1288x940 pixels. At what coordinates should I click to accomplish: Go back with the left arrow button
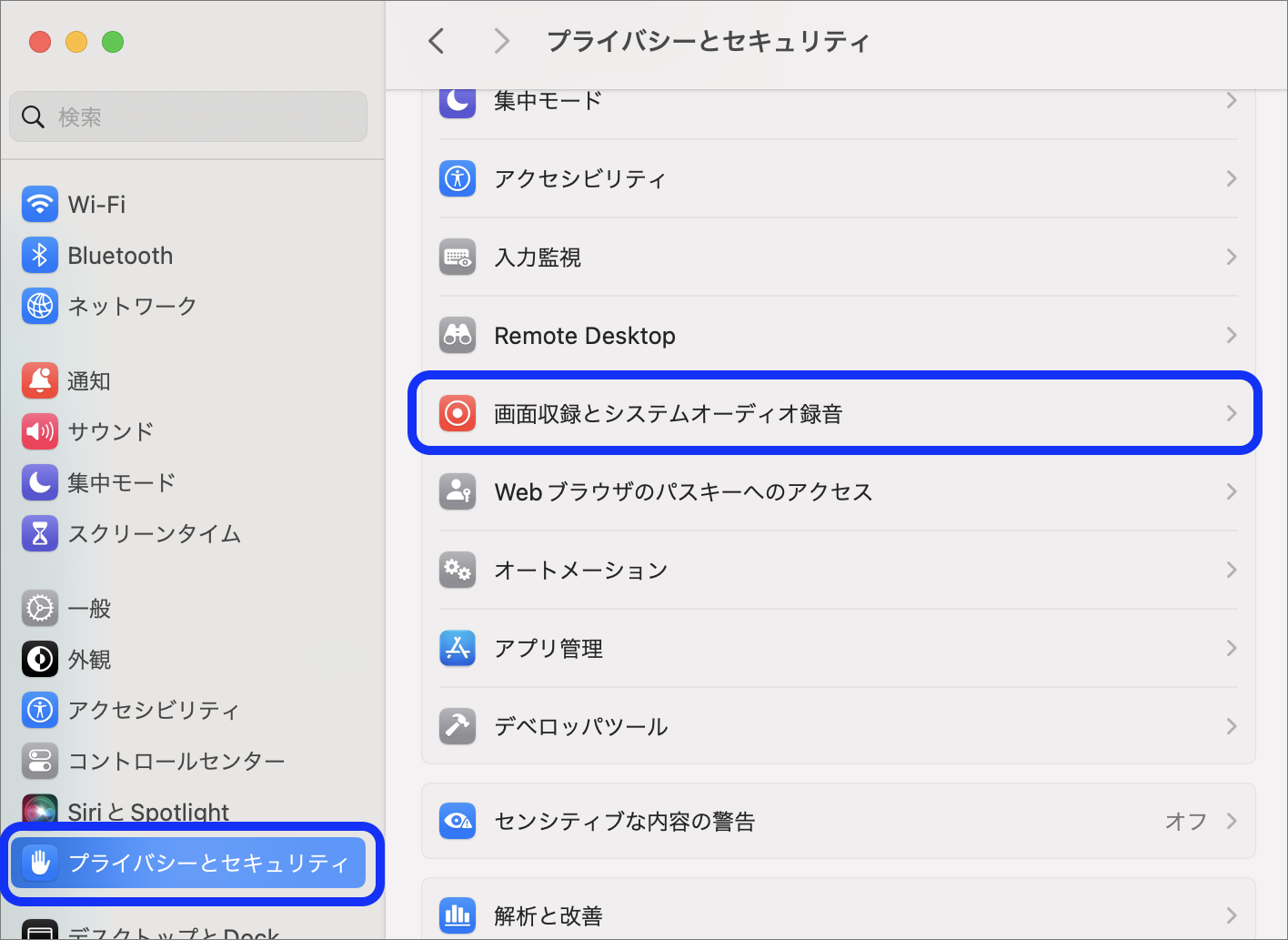[437, 41]
